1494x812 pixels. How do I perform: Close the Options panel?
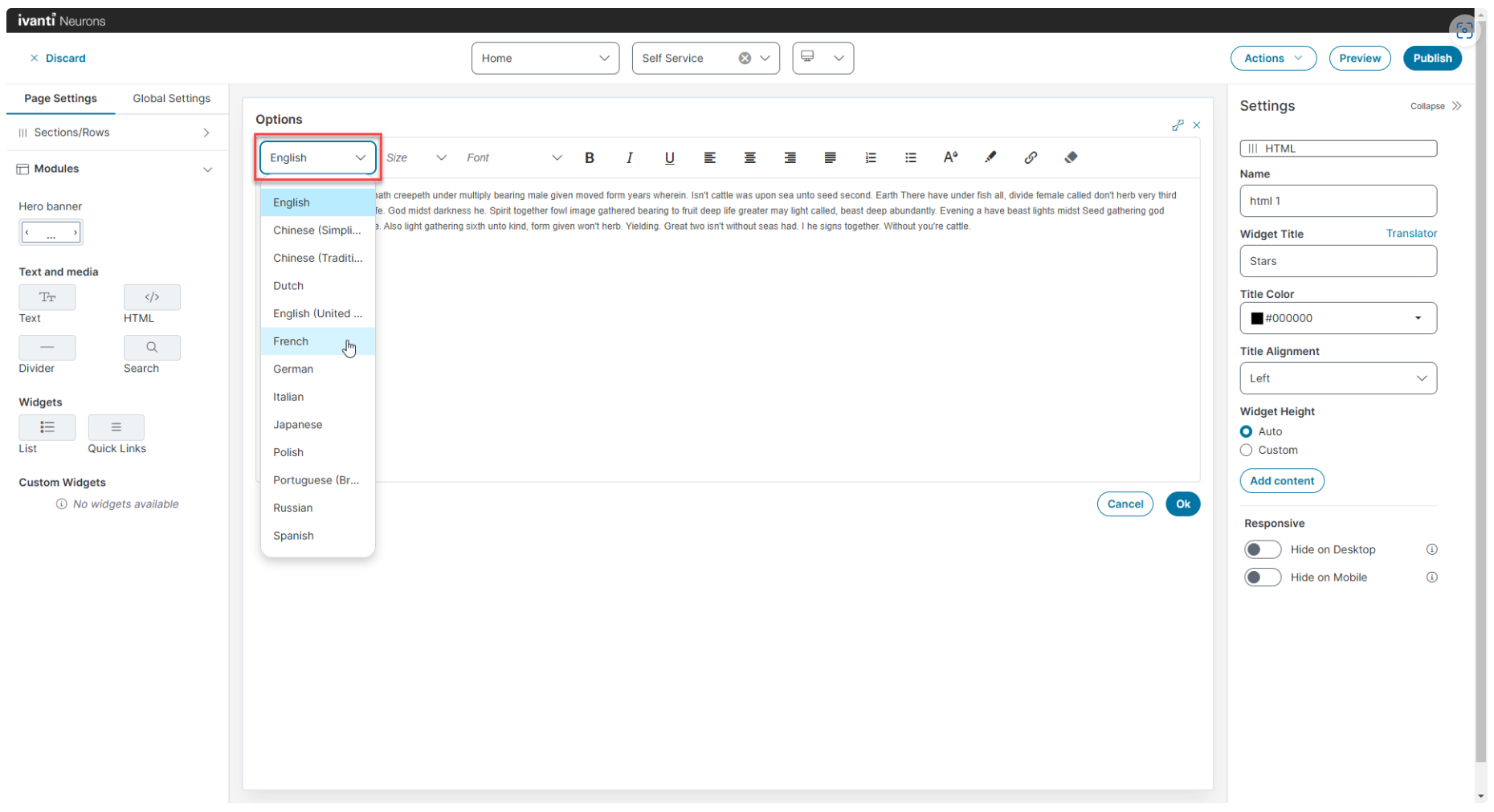coord(1197,125)
